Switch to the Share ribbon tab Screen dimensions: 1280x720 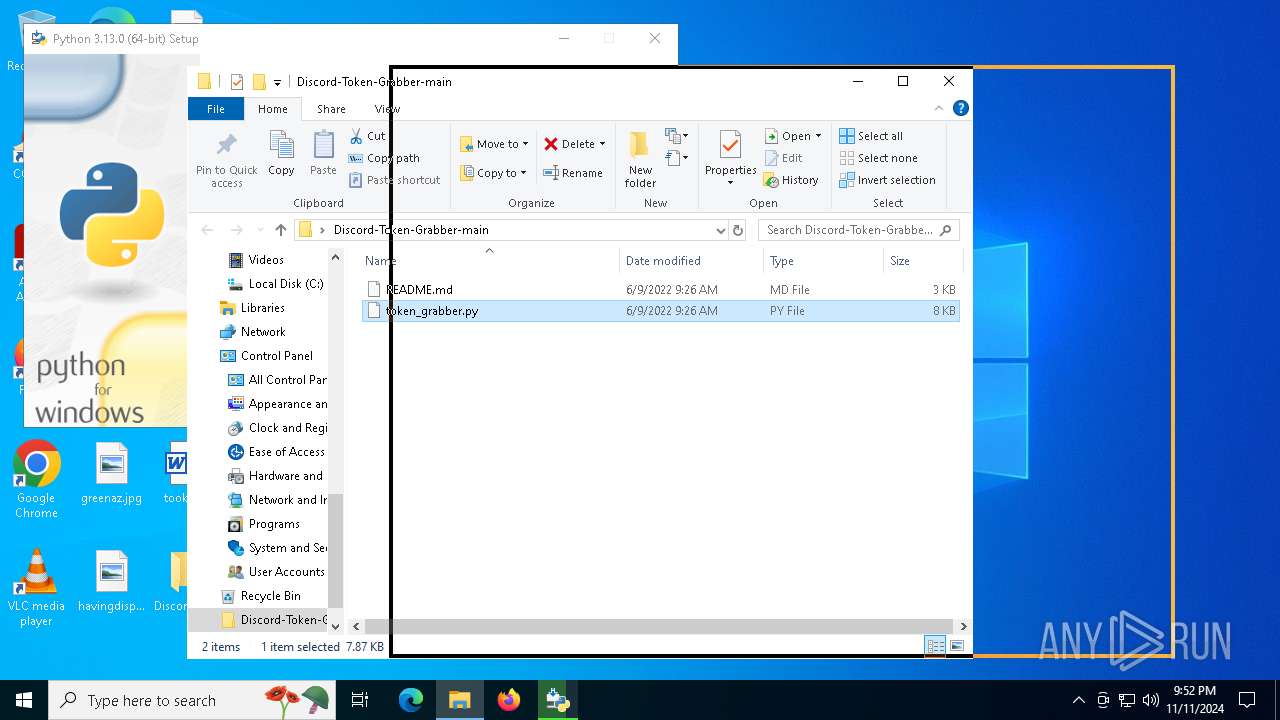[x=331, y=109]
